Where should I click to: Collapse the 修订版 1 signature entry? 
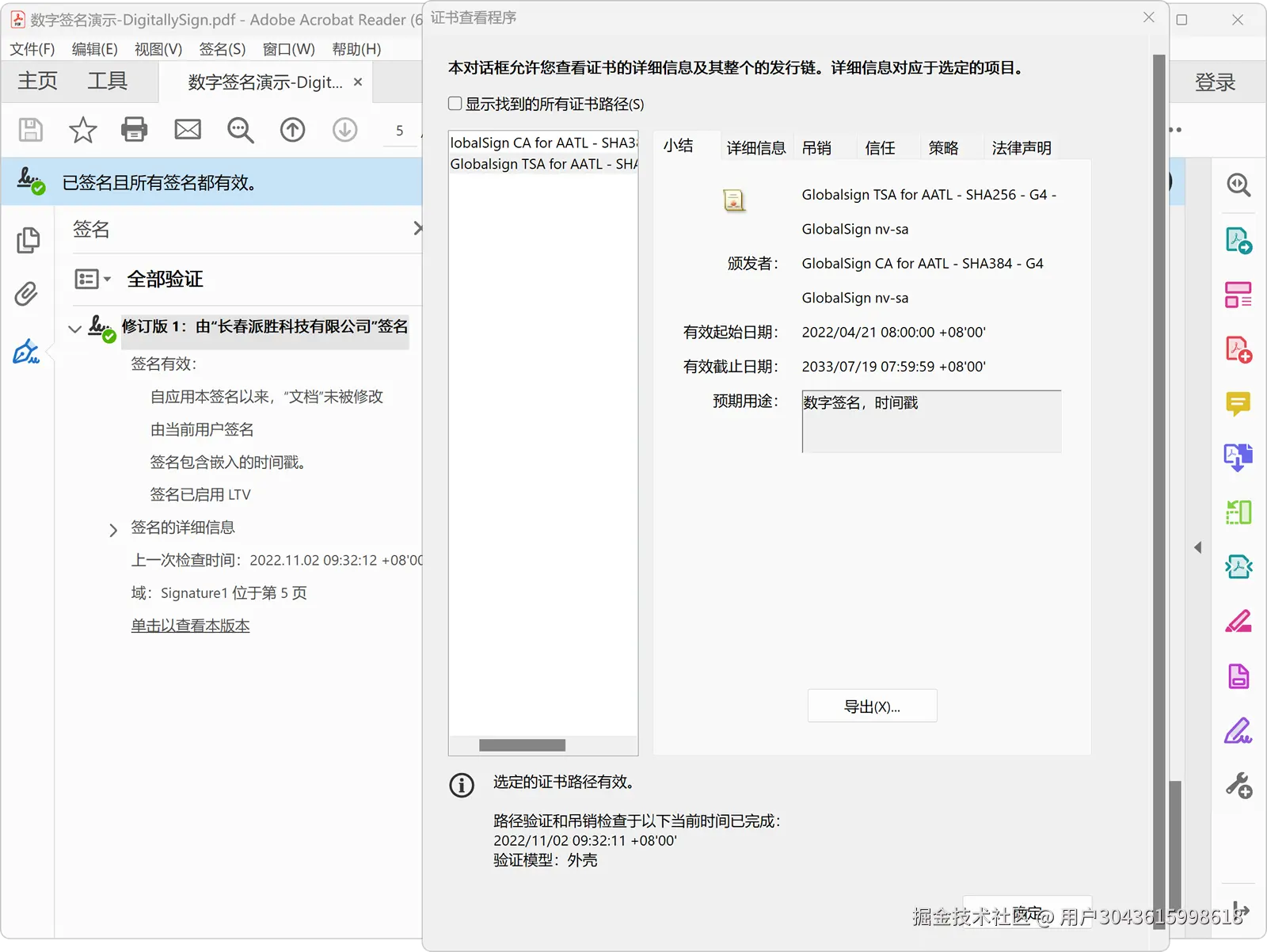(x=74, y=328)
